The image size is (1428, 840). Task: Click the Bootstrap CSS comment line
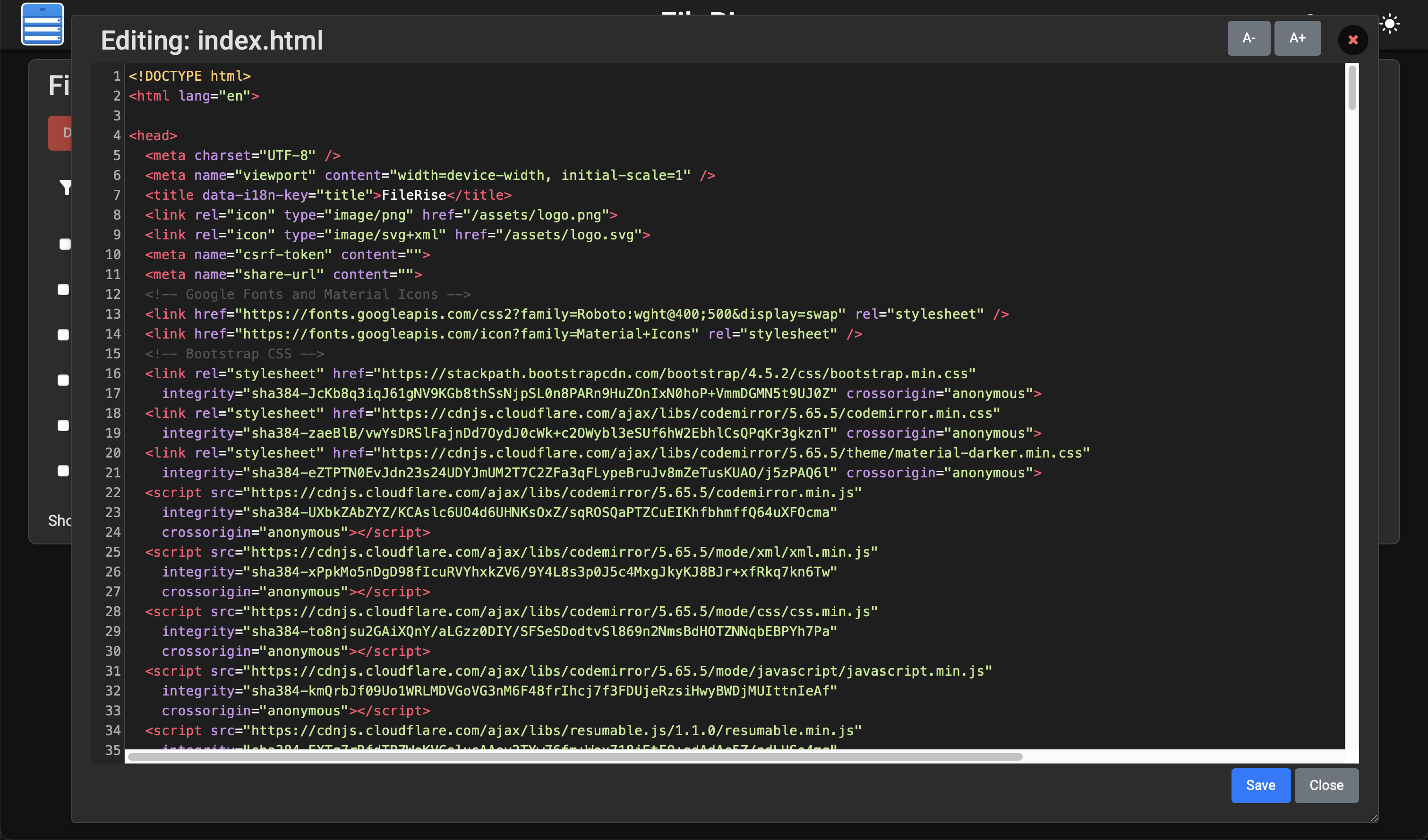click(235, 354)
